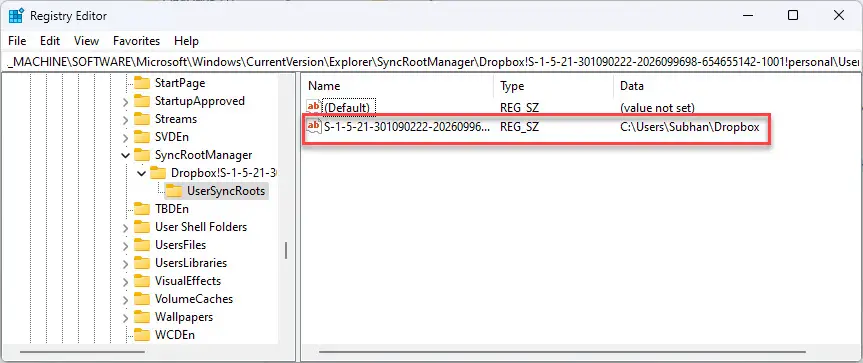Image resolution: width=863 pixels, height=363 pixels.
Task: Click the tree pane horizontal scrollbar
Action: (x=83, y=352)
